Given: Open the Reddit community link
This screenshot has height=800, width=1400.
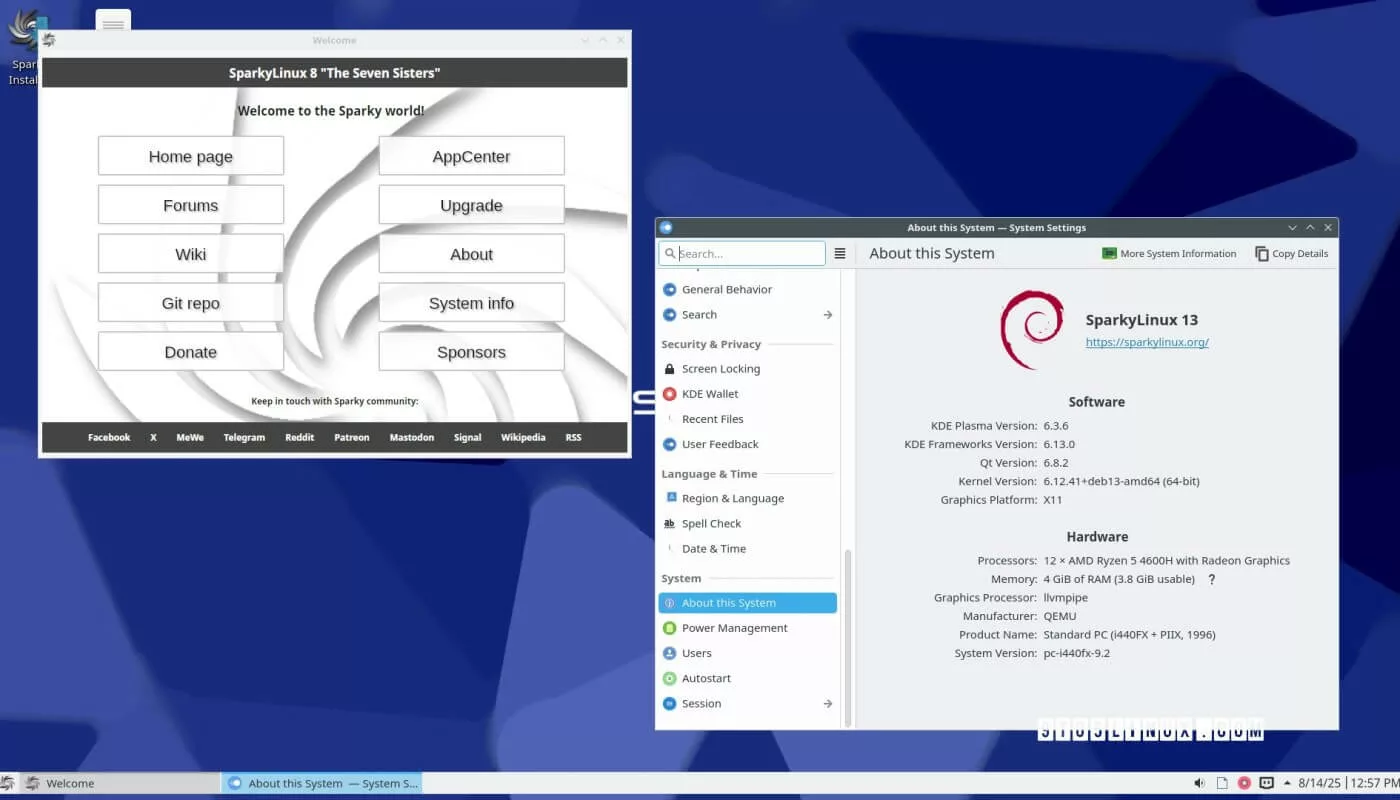Looking at the screenshot, I should [299, 437].
